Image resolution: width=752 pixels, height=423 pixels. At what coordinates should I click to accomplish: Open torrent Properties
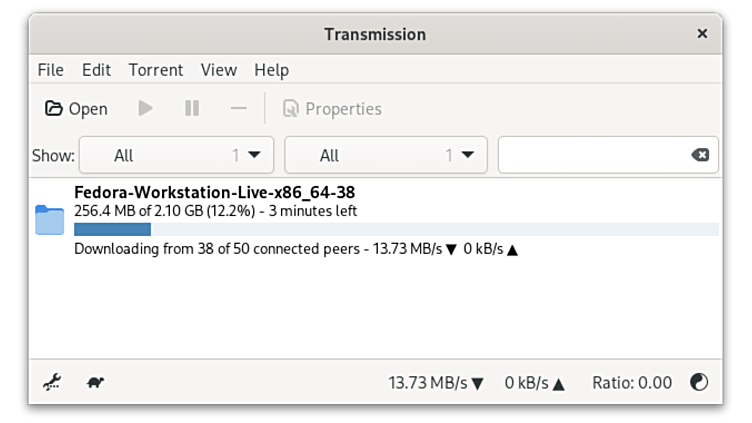[x=332, y=109]
